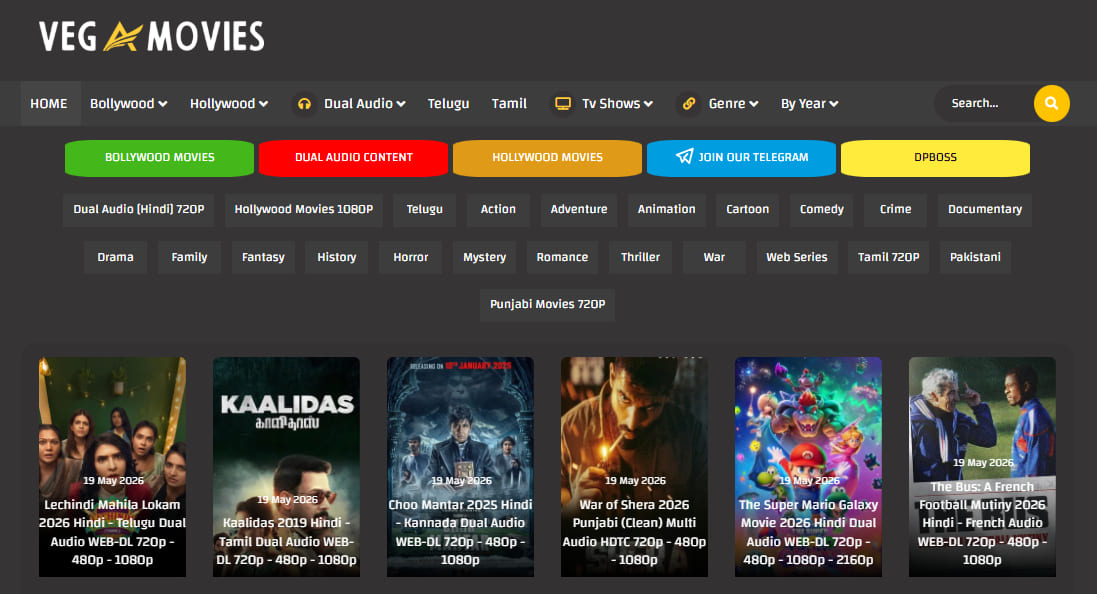Open the Choo Mantar 2025 movie poster
Viewport: 1097px width, 594px height.
pyautogui.click(x=460, y=467)
